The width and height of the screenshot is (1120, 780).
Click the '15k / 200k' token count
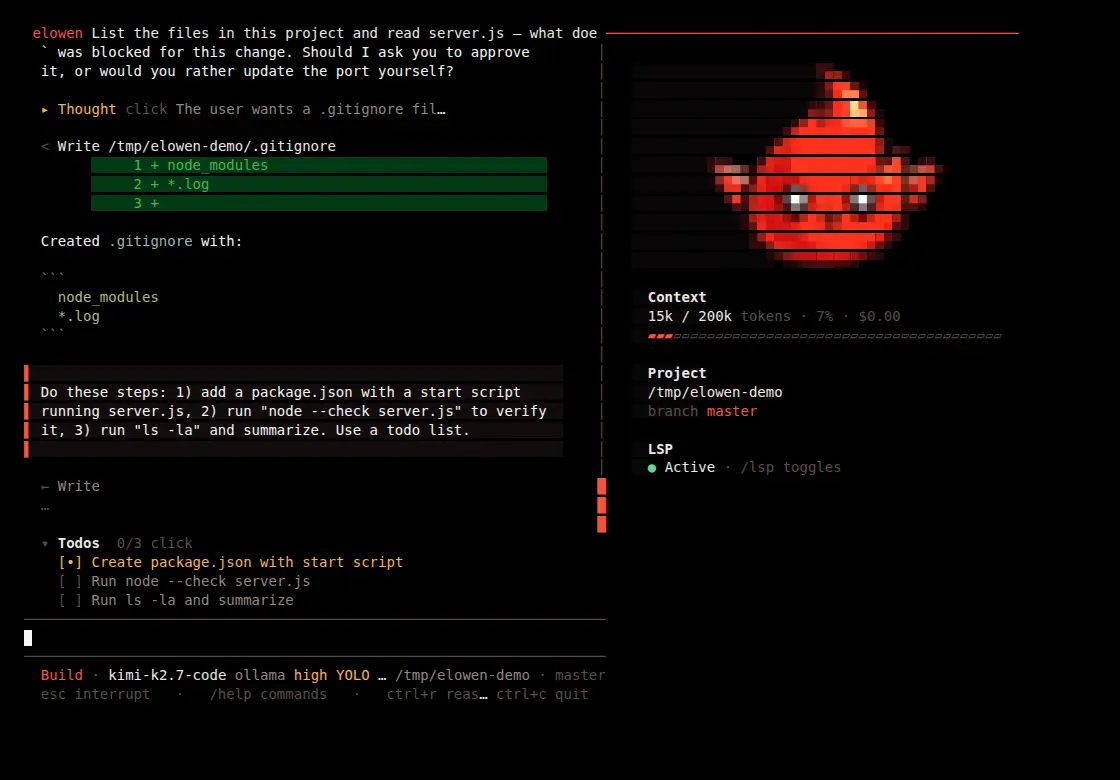click(689, 316)
